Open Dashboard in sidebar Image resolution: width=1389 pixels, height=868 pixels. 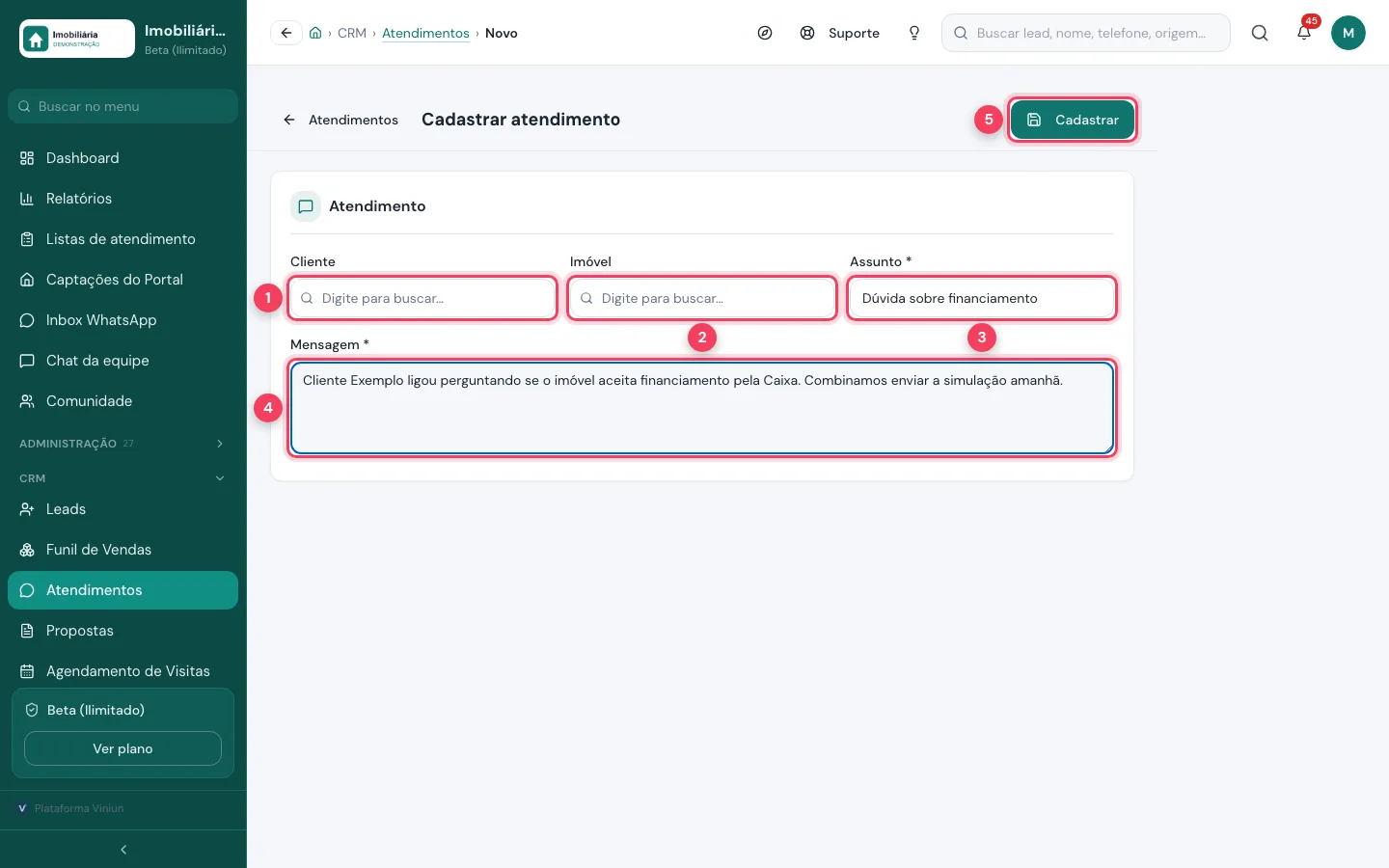[123, 158]
